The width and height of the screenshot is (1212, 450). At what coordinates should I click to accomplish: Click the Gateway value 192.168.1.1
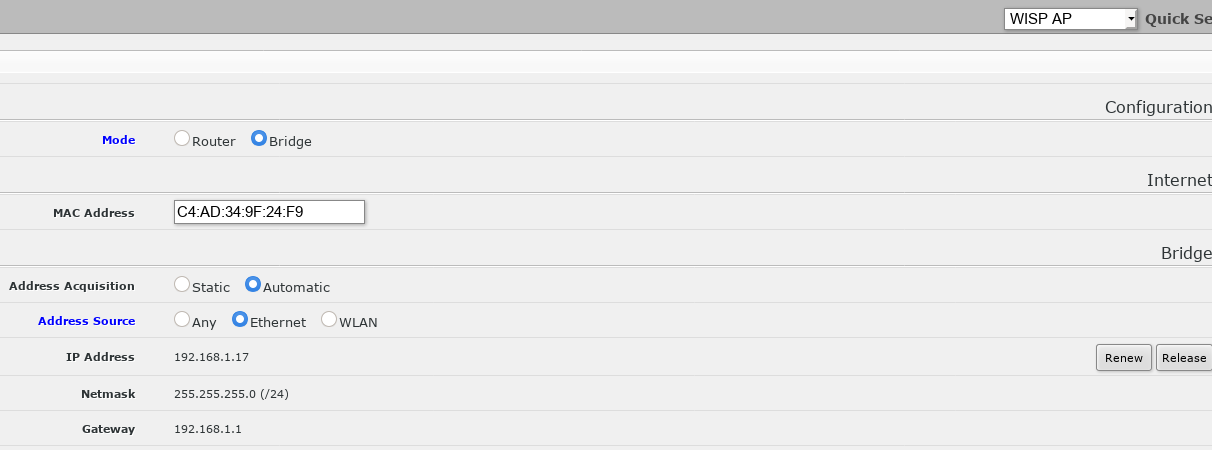point(208,429)
